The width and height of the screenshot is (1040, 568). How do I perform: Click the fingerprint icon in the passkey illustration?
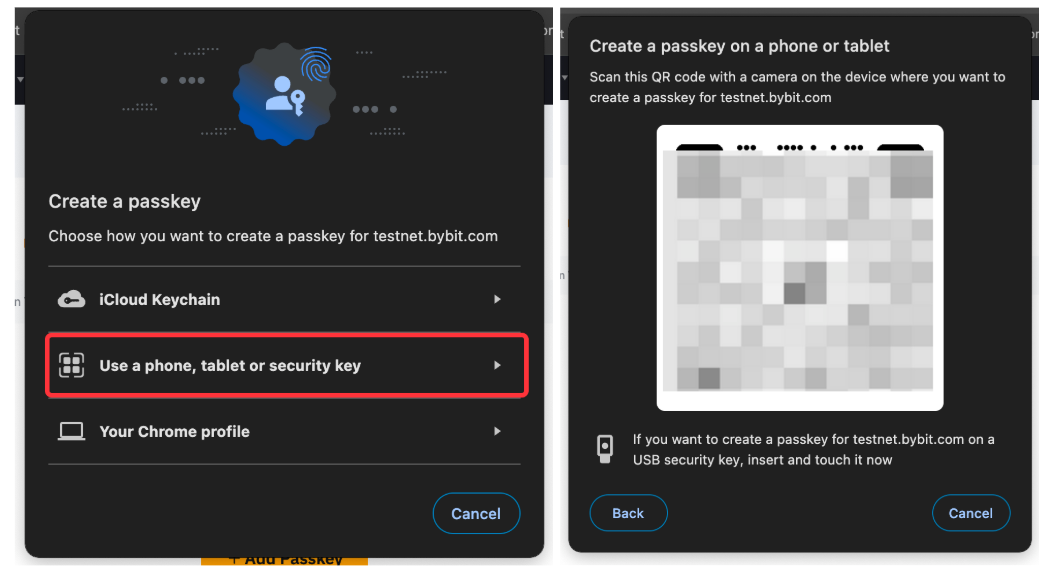tap(317, 64)
